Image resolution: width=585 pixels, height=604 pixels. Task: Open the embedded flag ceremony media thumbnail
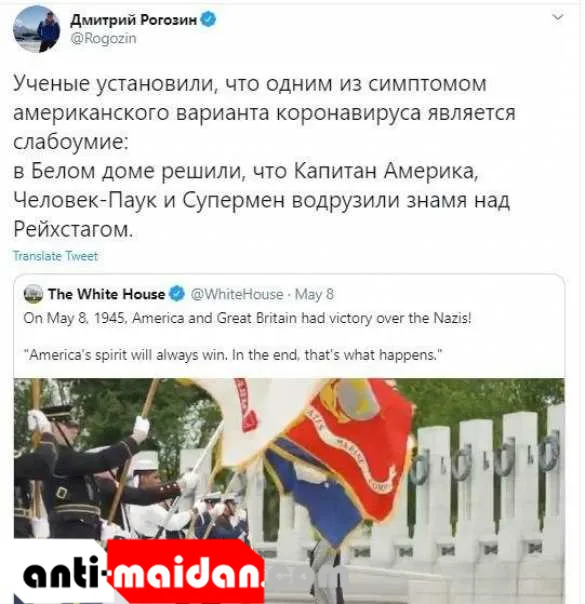tap(289, 491)
